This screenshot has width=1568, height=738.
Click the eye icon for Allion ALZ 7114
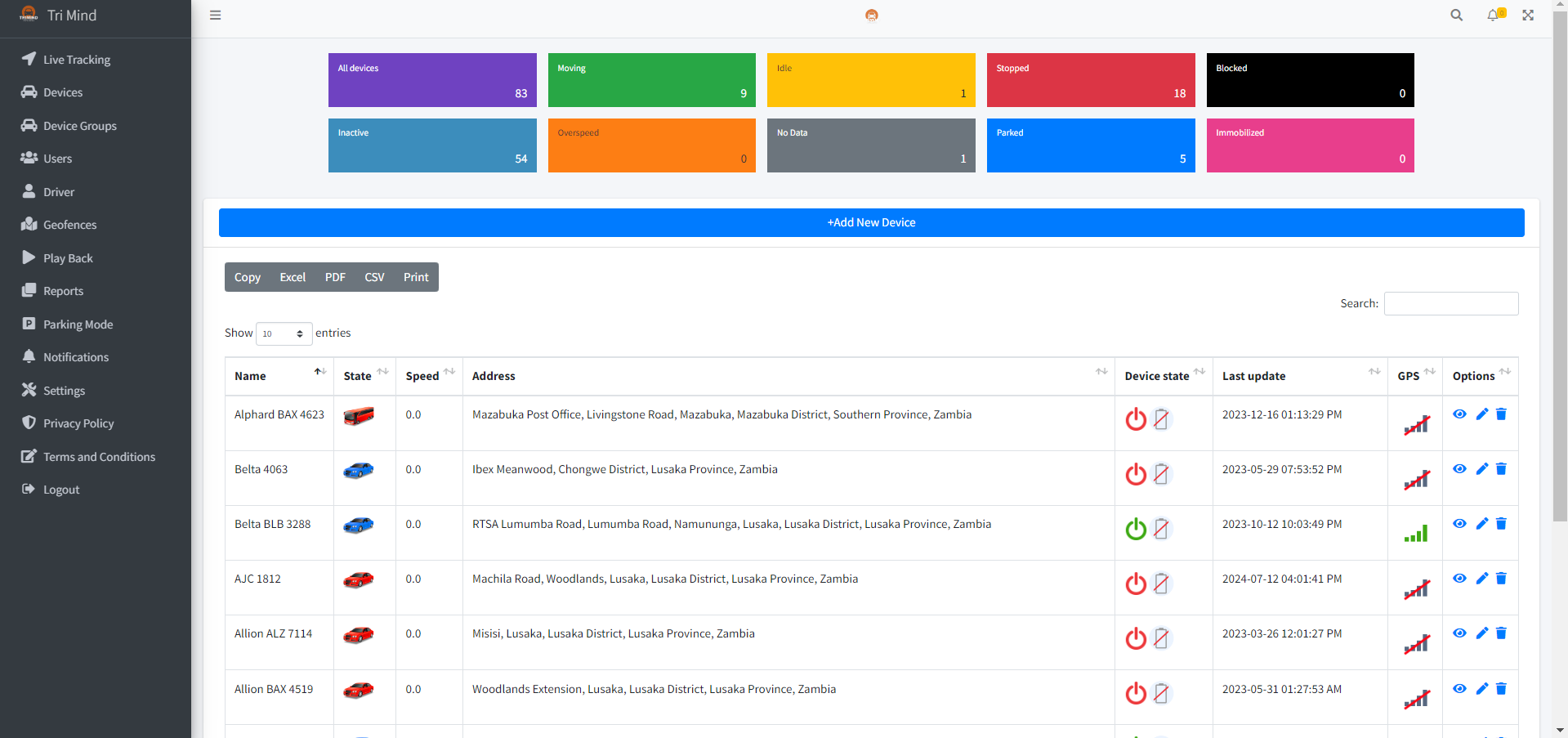coord(1460,633)
